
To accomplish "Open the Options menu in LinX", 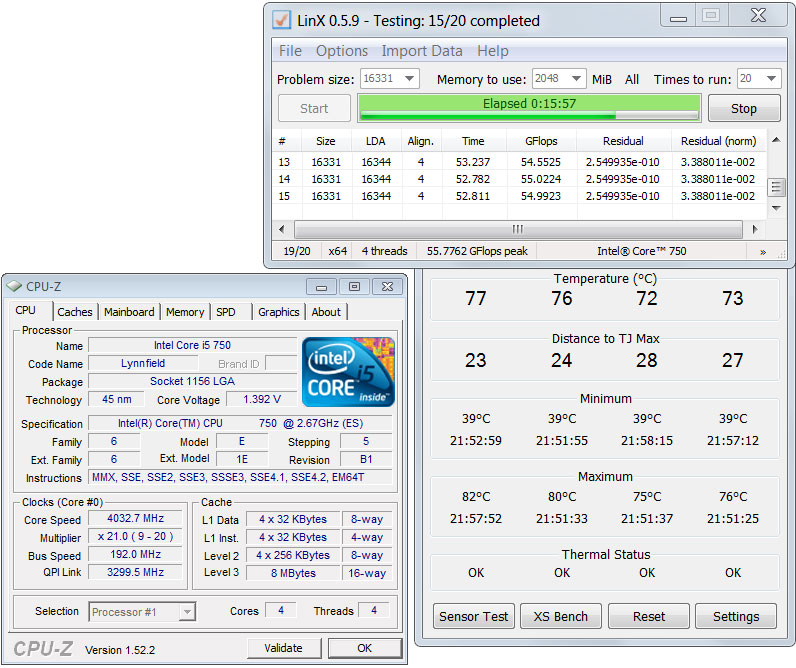I will click(x=342, y=51).
